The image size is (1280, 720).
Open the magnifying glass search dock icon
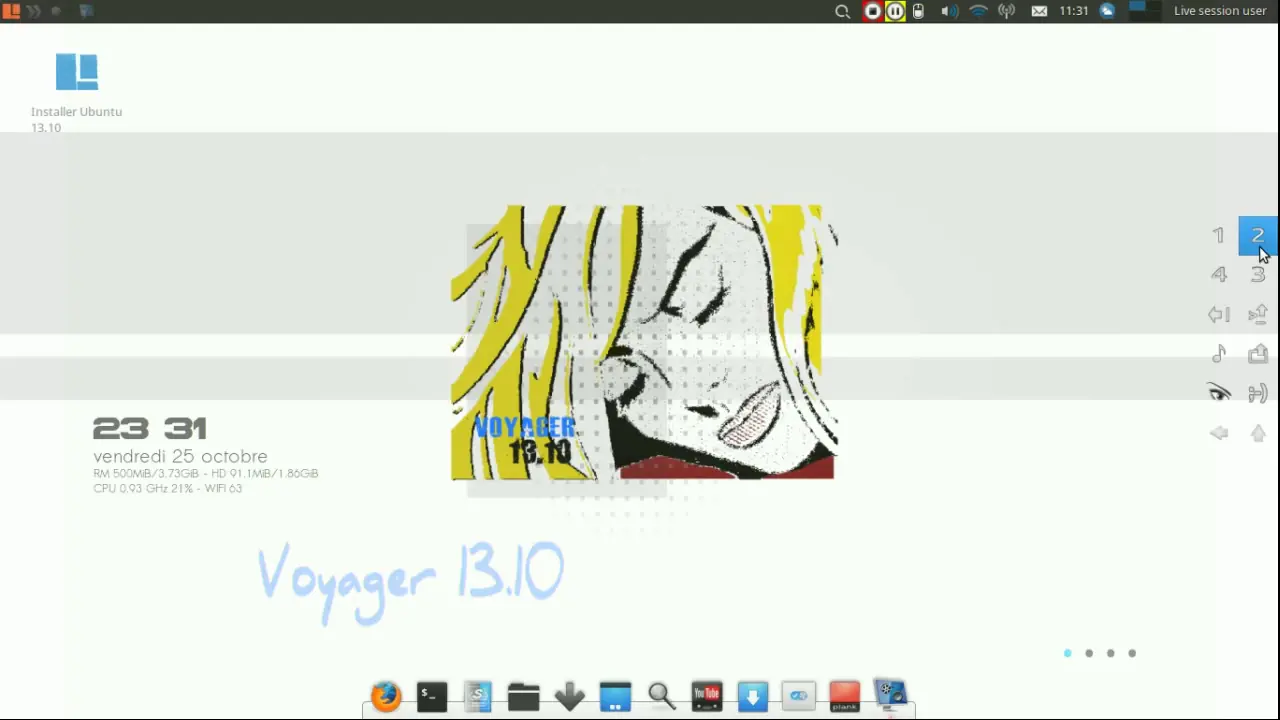(x=661, y=696)
